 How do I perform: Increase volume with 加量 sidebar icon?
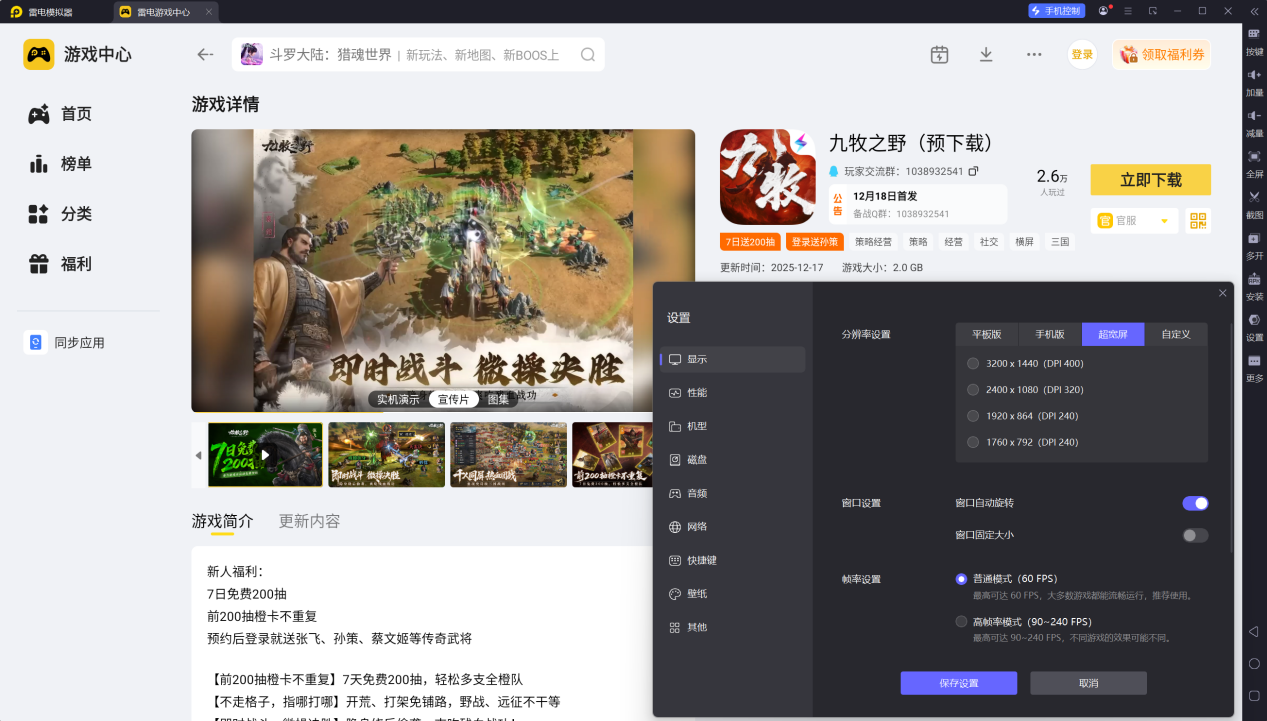pos(1254,81)
